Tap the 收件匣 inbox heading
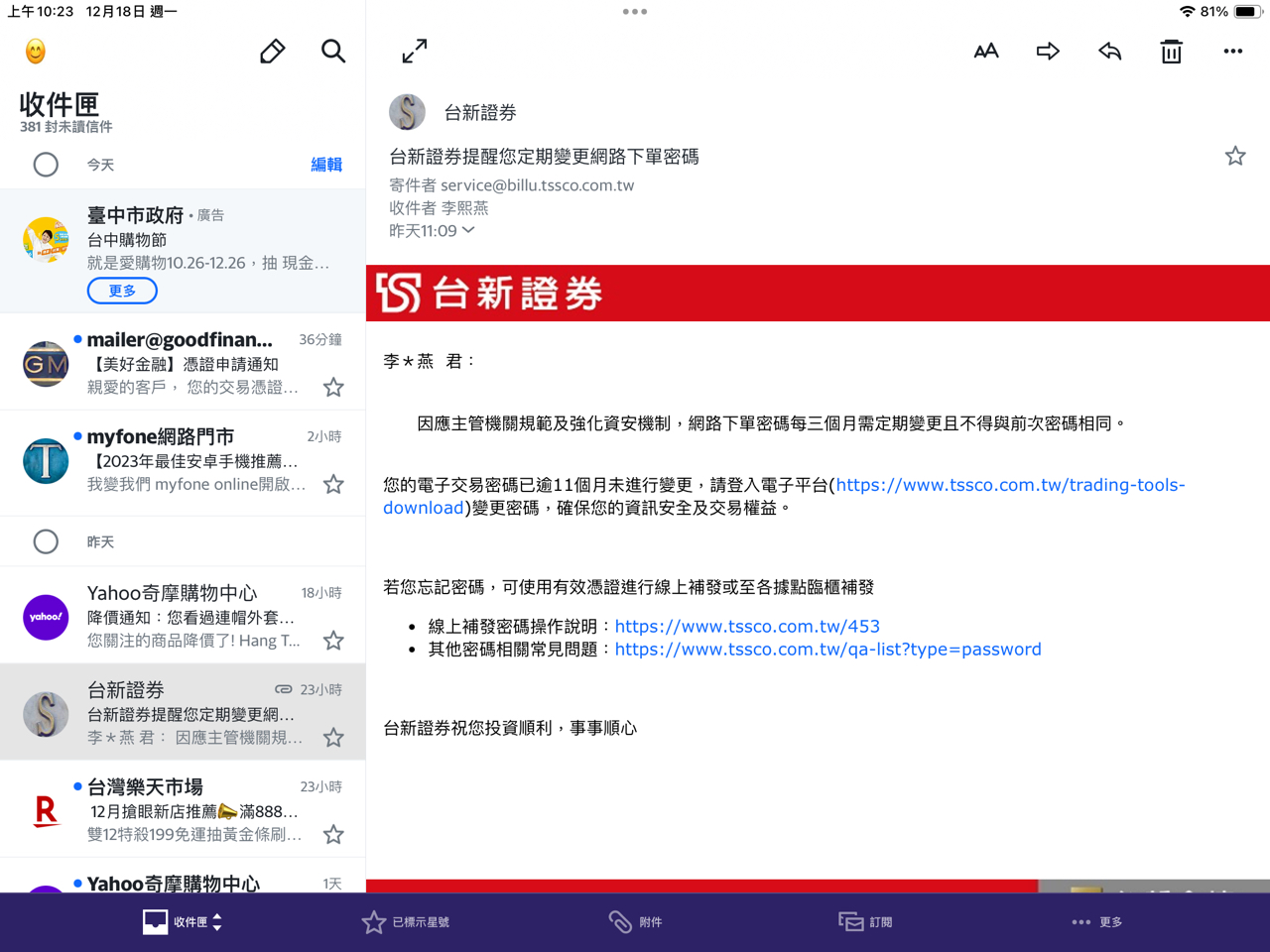 tap(60, 105)
